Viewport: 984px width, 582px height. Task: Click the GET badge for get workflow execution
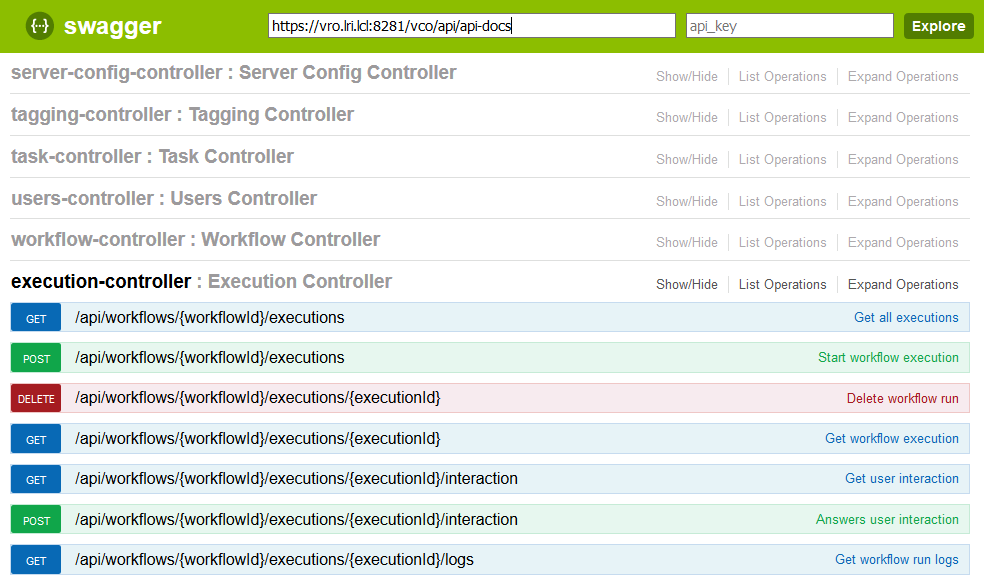35,438
